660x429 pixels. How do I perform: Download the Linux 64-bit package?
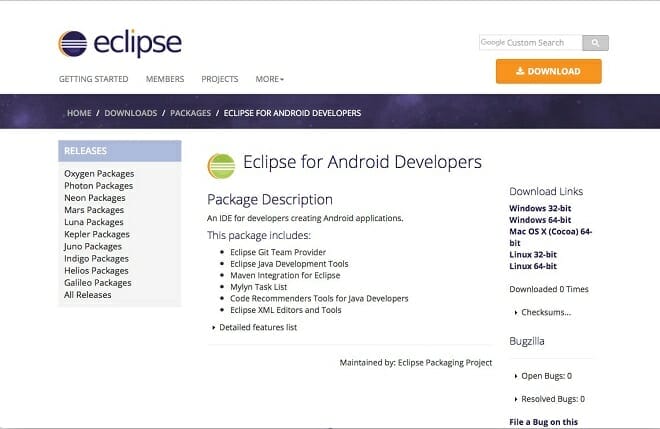coord(533,266)
